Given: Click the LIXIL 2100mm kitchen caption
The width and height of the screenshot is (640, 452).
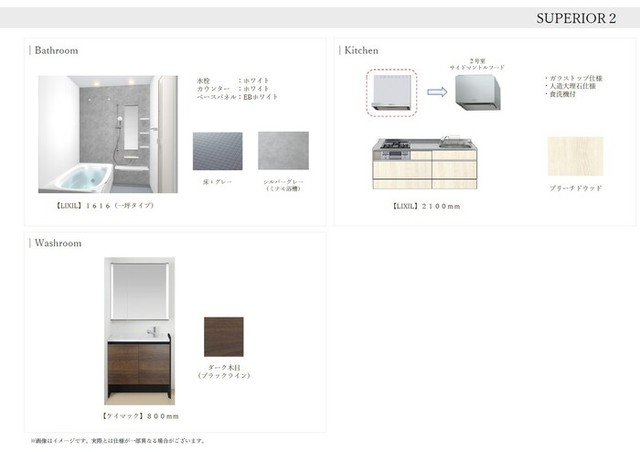Looking at the screenshot, I should (425, 206).
